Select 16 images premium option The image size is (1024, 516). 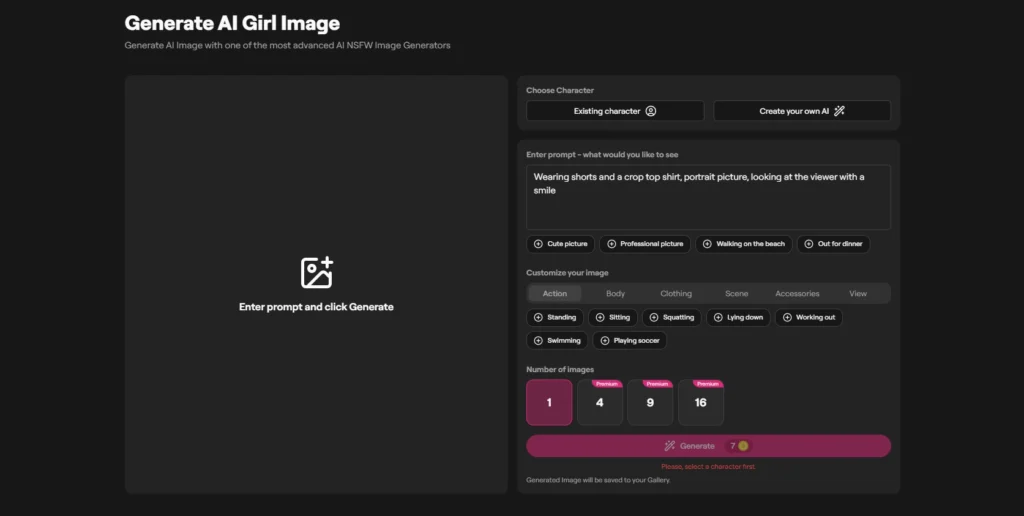click(701, 402)
